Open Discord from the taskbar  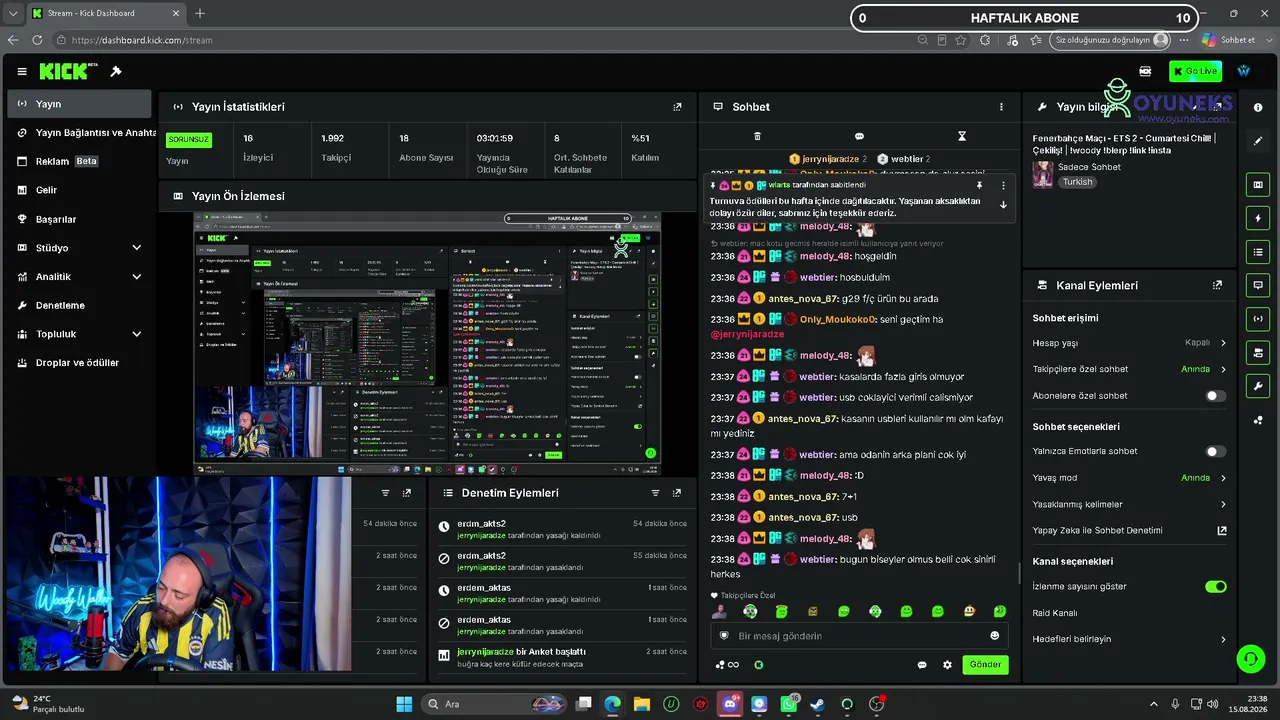click(x=730, y=704)
